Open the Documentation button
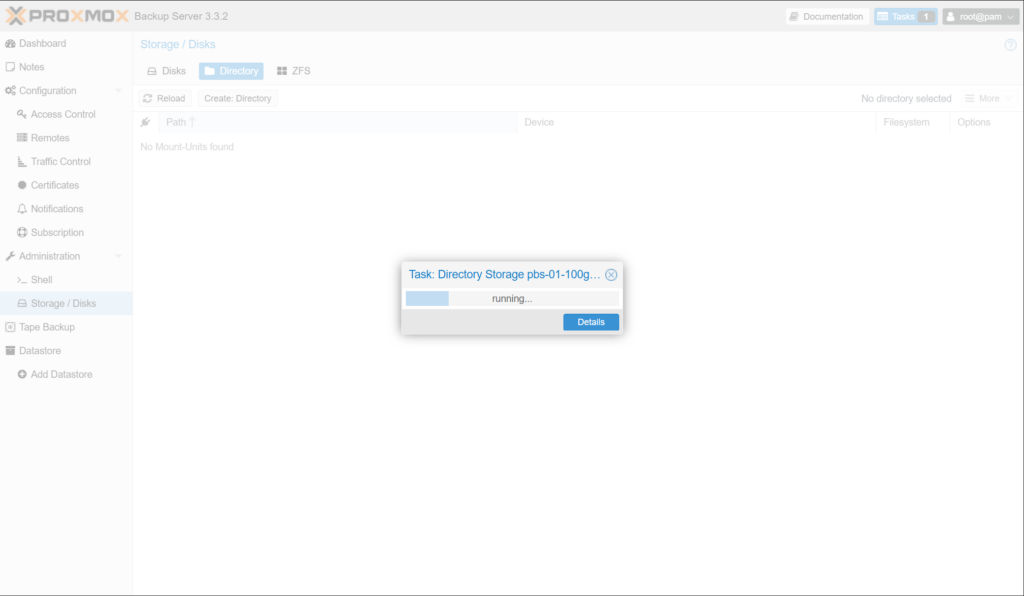 pos(826,16)
